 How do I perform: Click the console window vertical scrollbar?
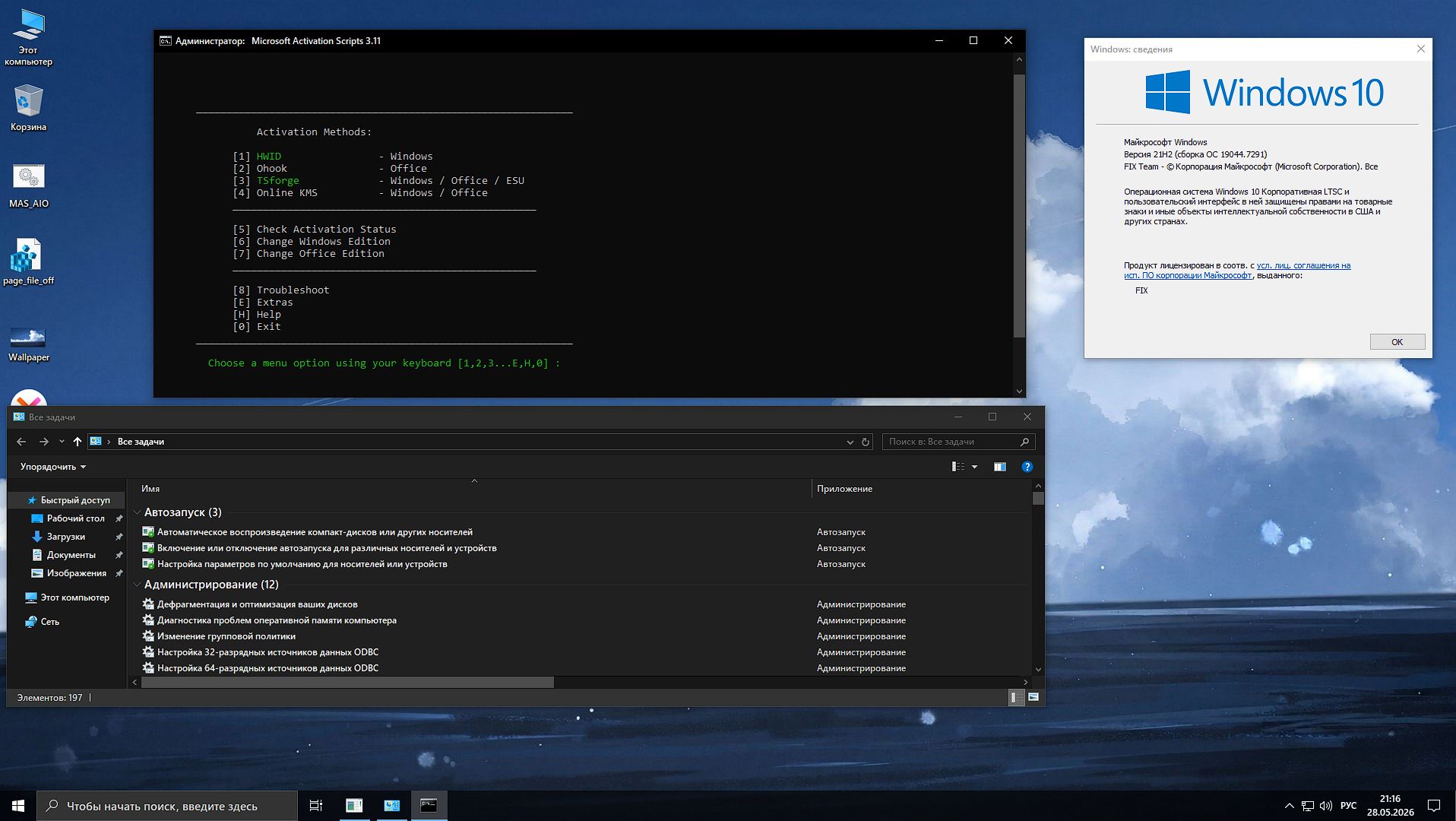pyautogui.click(x=1019, y=205)
